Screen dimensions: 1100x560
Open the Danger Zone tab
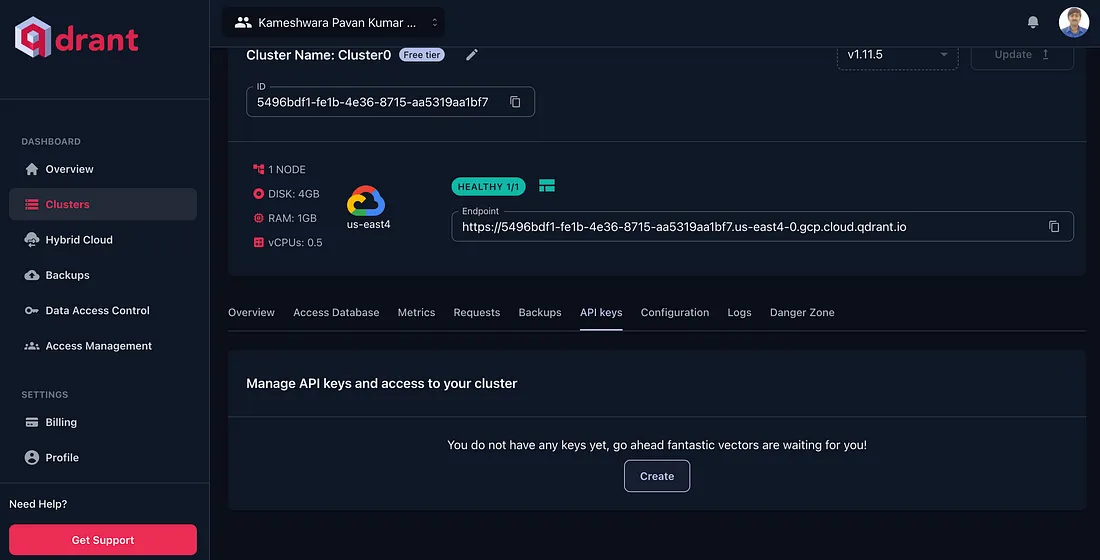point(802,312)
